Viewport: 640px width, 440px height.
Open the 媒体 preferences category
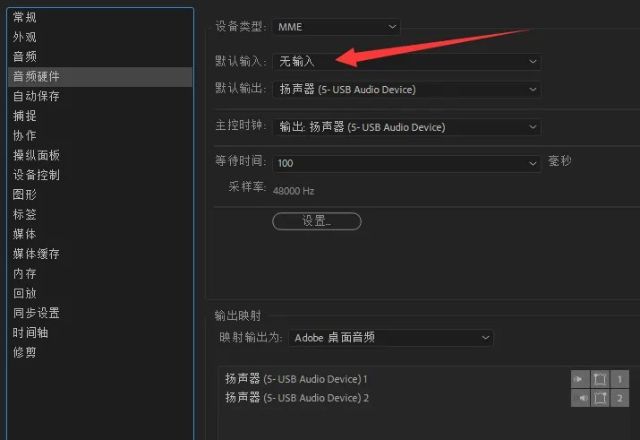click(100, 234)
